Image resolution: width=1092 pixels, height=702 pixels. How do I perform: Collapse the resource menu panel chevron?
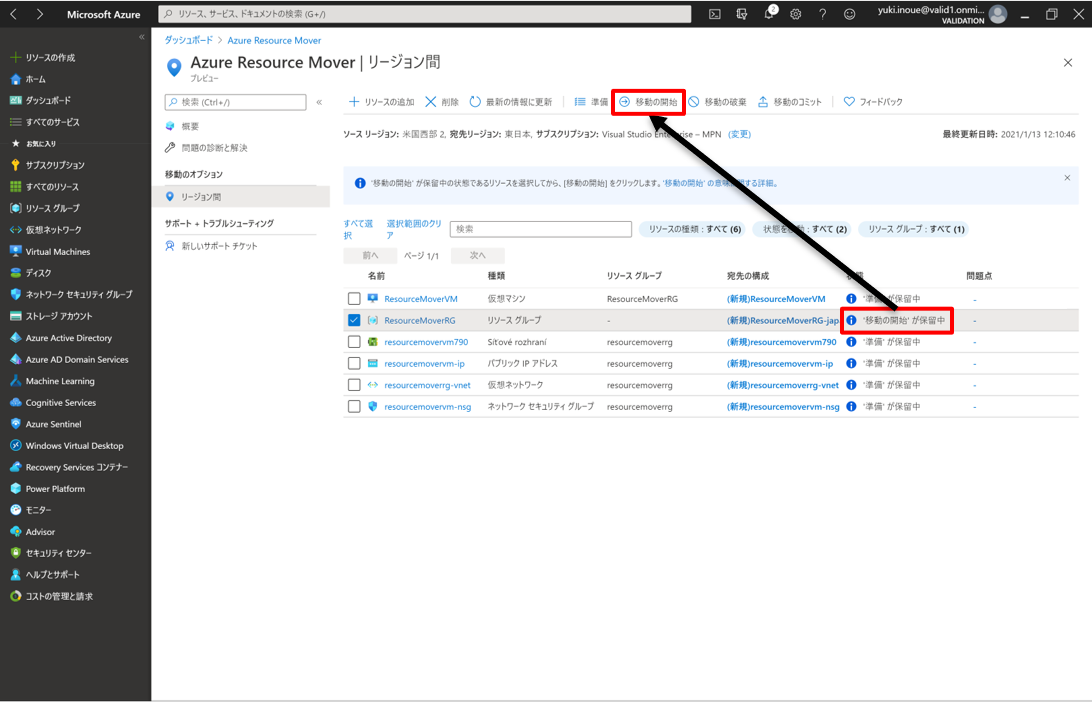[x=319, y=102]
